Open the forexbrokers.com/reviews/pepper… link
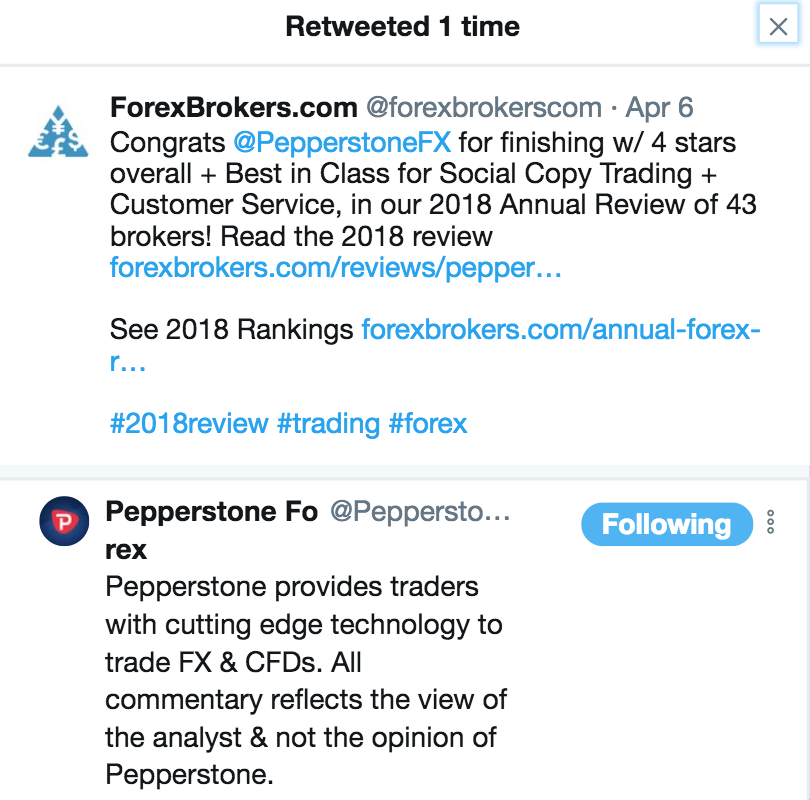 click(x=335, y=268)
